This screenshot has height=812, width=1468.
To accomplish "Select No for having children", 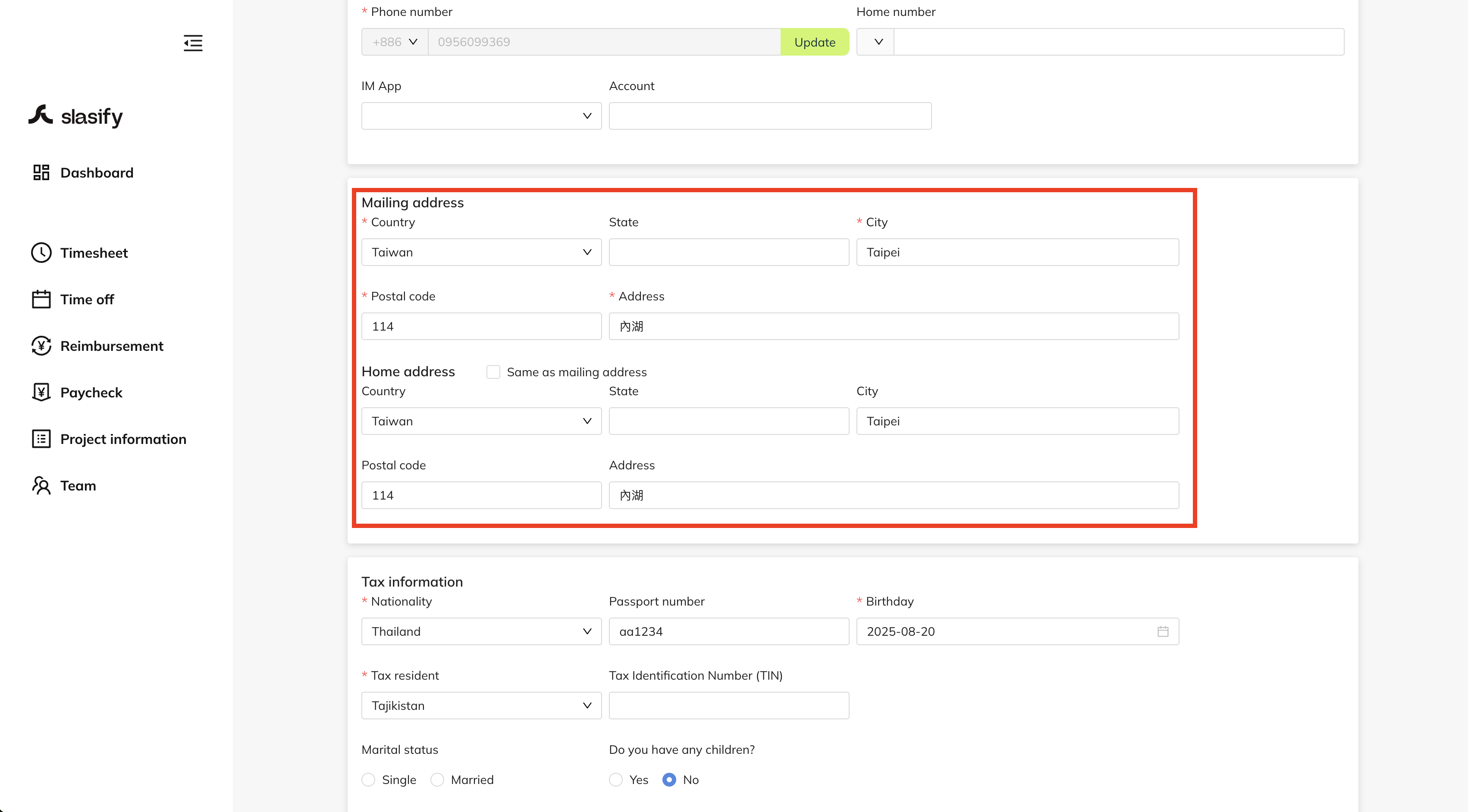I will 669,780.
